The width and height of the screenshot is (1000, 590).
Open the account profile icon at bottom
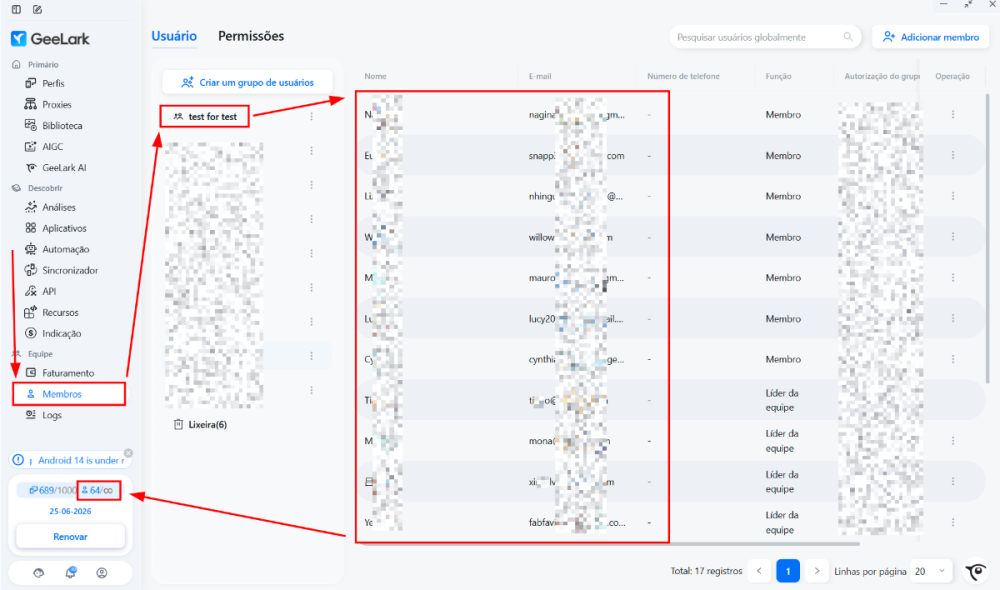point(101,573)
